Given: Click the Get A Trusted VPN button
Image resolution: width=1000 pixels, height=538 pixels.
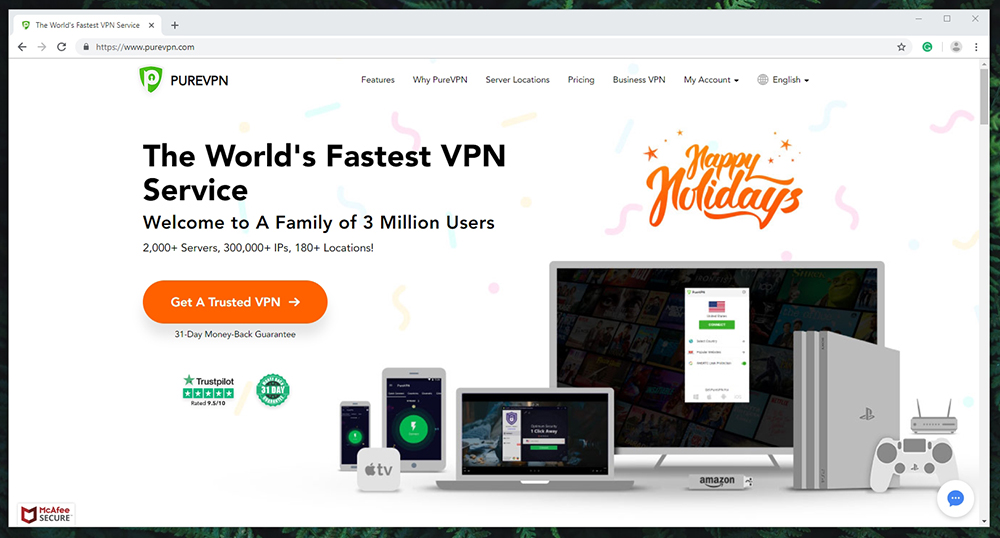Looking at the screenshot, I should [x=235, y=302].
